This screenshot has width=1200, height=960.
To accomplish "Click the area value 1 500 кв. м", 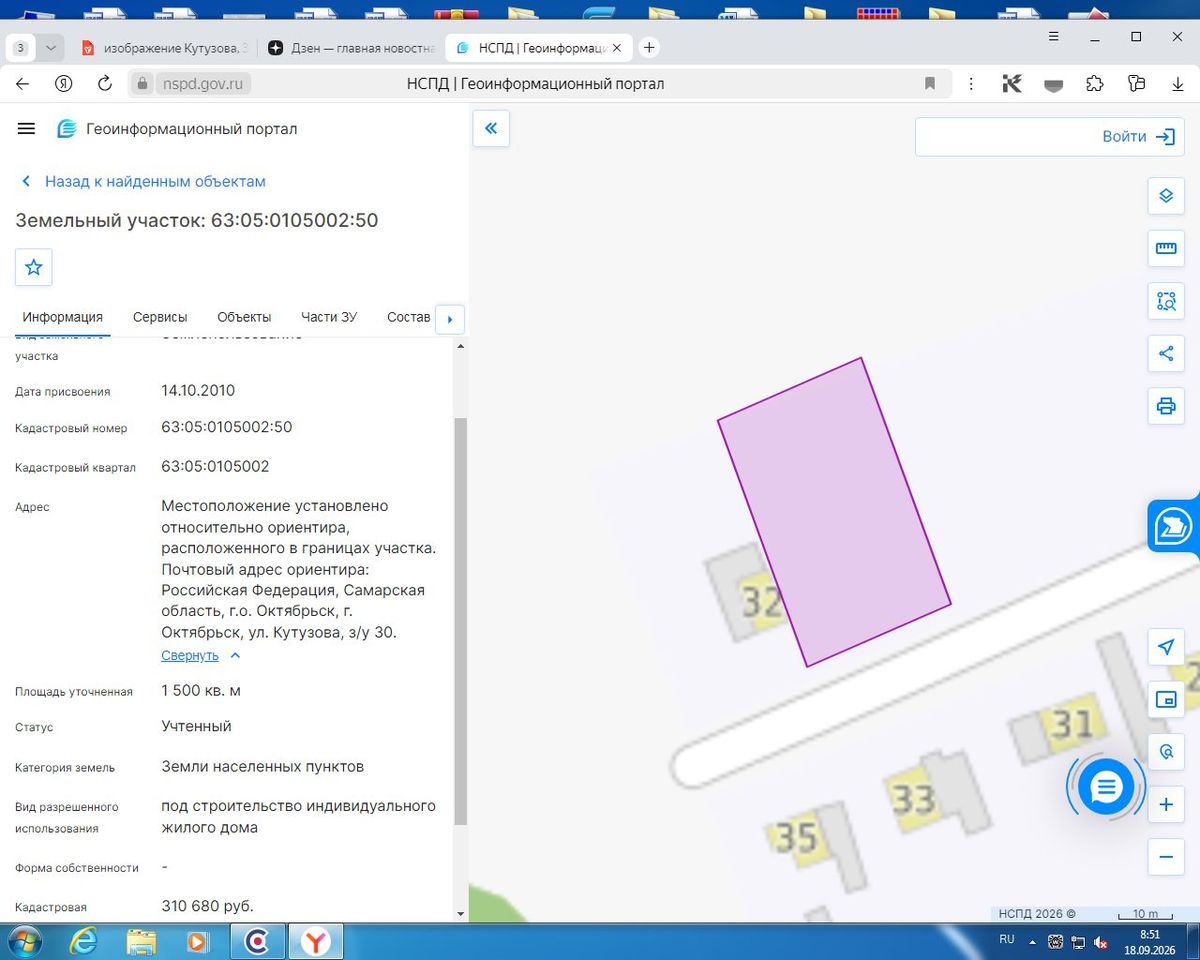I will coord(201,691).
